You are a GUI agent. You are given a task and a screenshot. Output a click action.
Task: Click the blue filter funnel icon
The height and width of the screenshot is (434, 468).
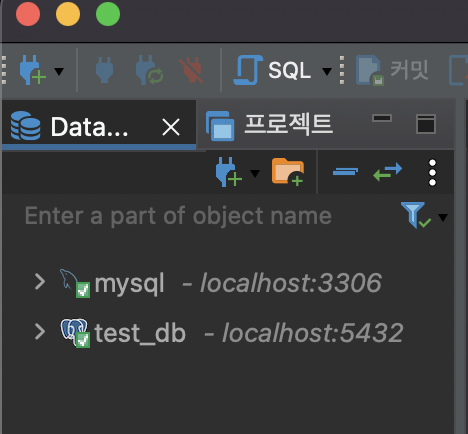coord(415,215)
